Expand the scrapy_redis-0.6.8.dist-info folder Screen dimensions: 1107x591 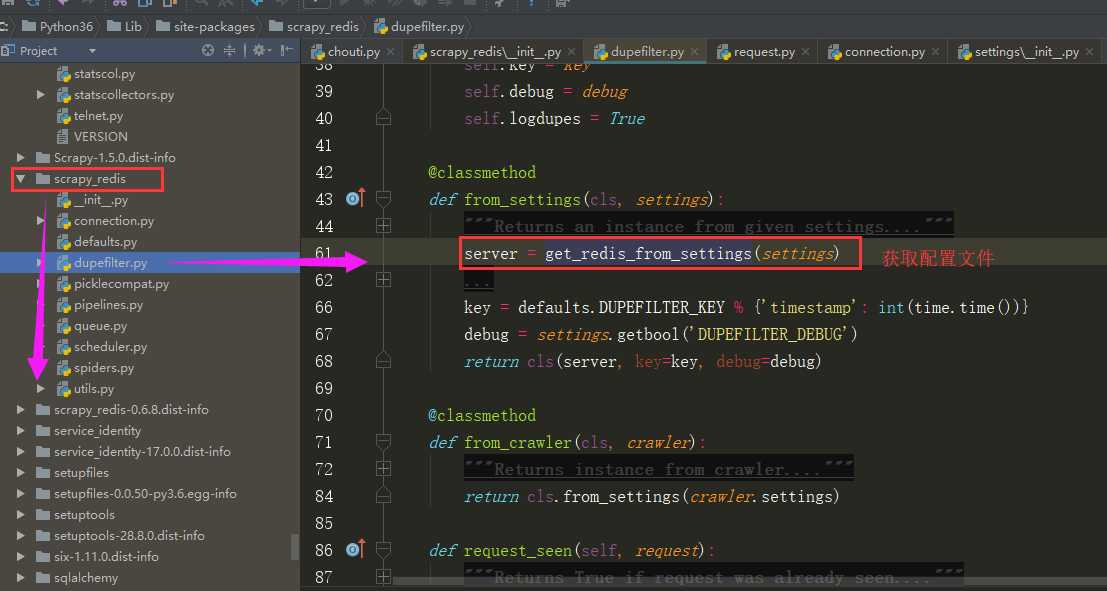pyautogui.click(x=20, y=410)
